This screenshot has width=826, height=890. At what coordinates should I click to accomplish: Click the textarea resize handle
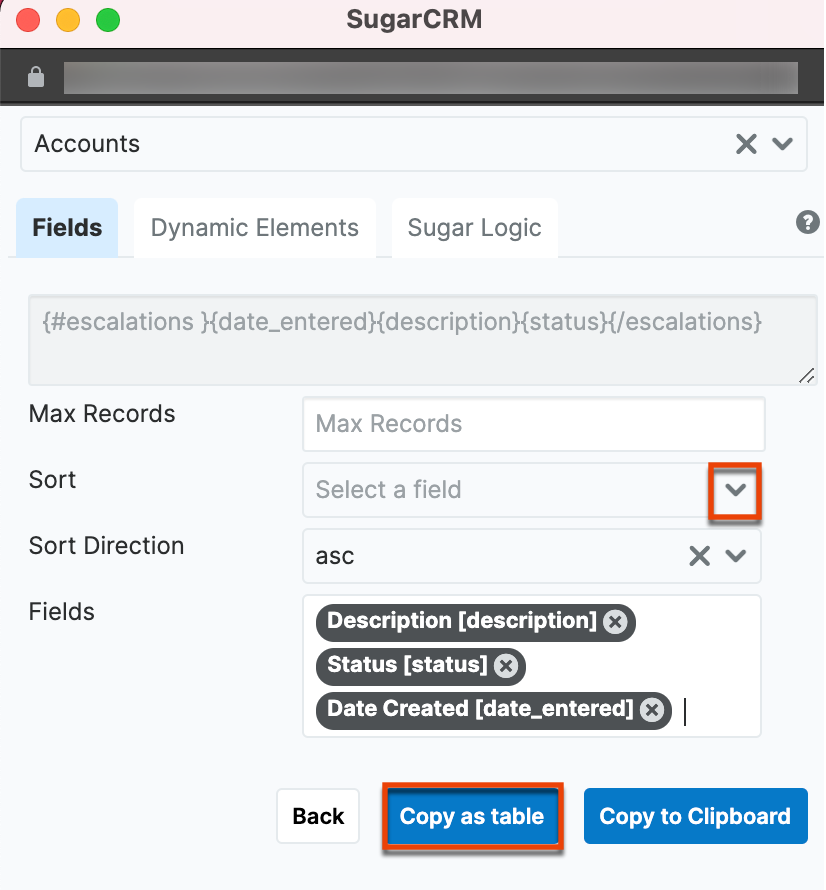[x=806, y=376]
